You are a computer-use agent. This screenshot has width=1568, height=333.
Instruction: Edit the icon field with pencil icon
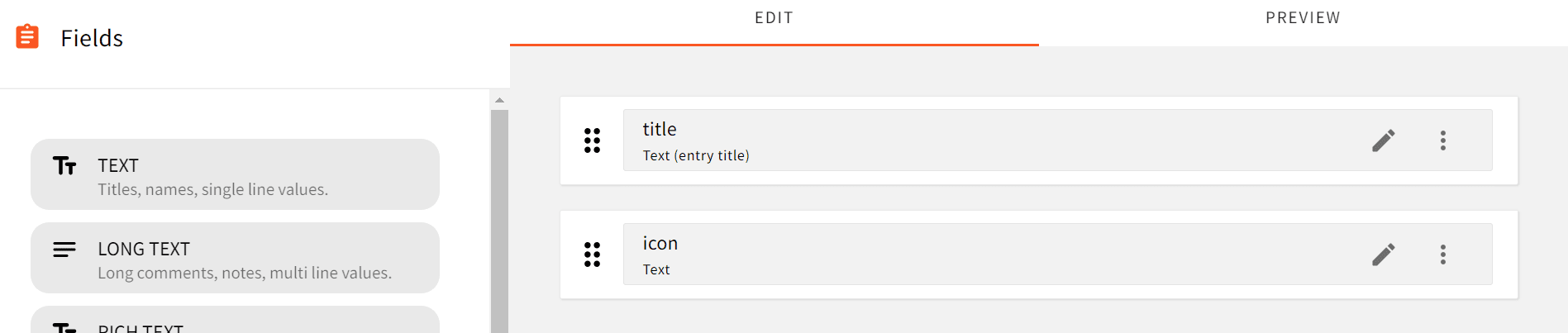(x=1384, y=255)
